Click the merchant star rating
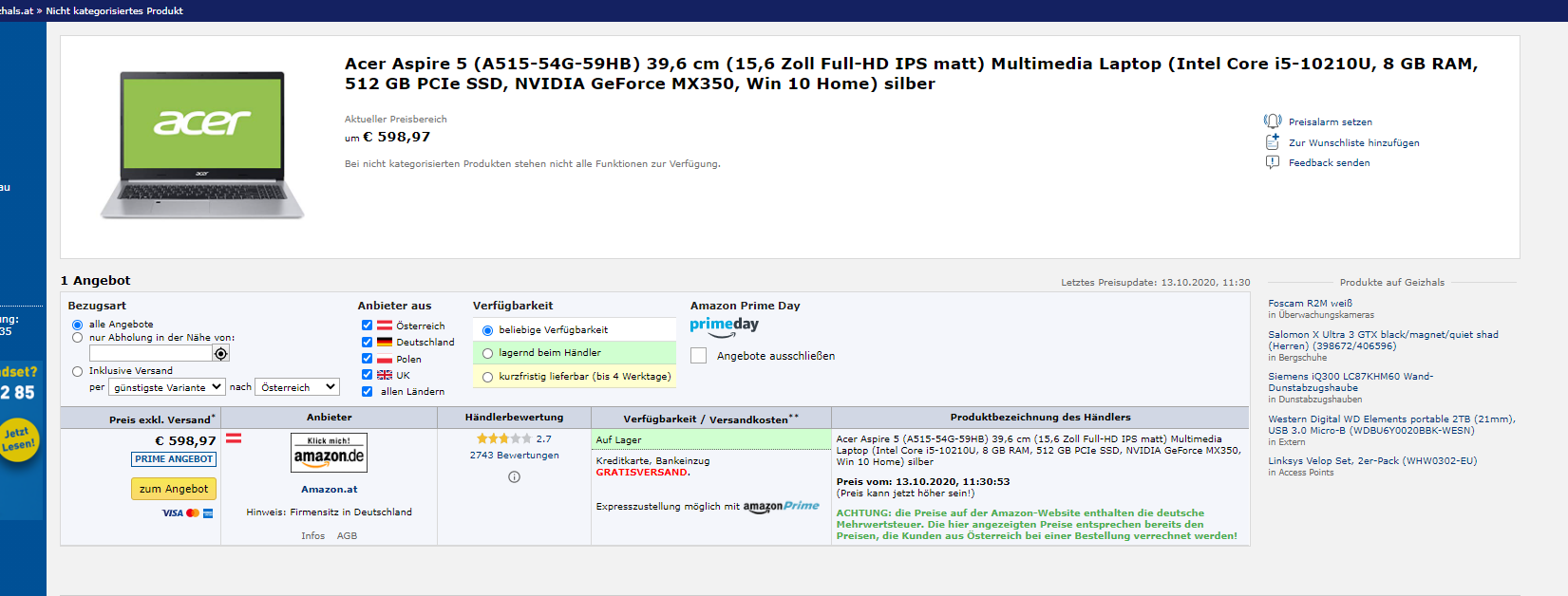Screen dimensions: 1568x596 [504, 438]
